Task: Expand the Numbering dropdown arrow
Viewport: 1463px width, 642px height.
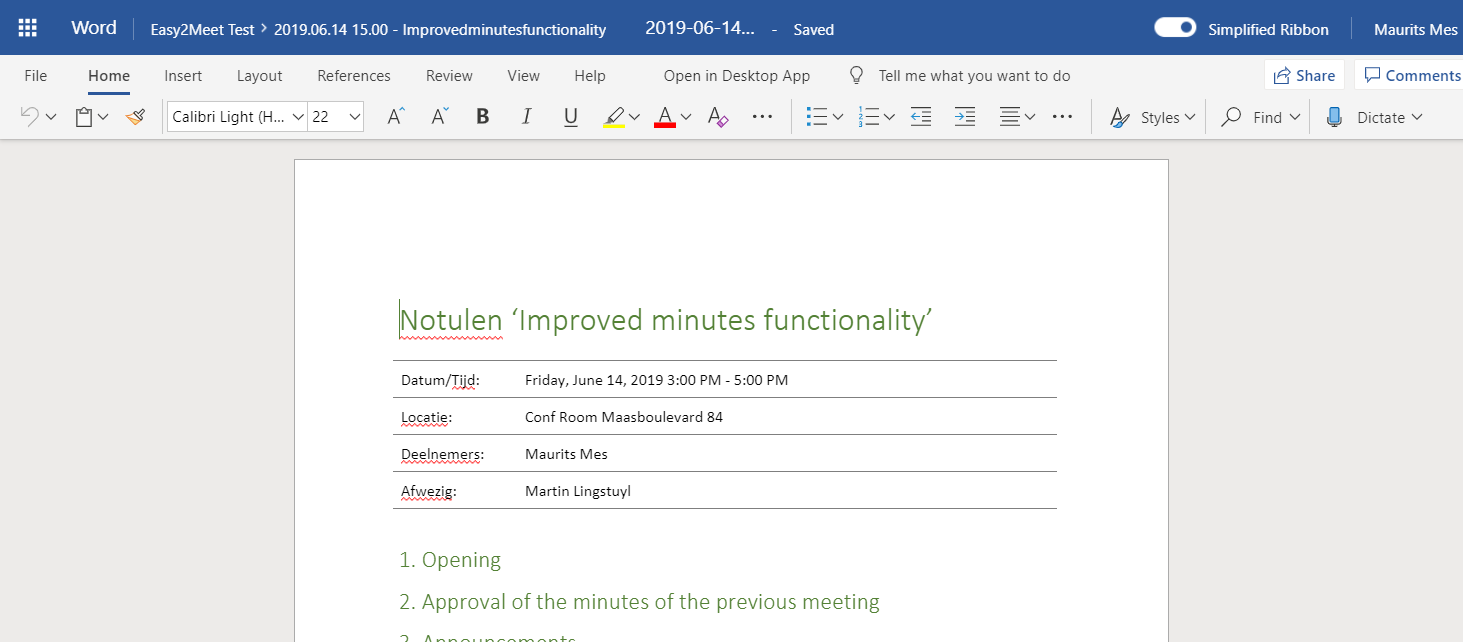Action: 889,117
